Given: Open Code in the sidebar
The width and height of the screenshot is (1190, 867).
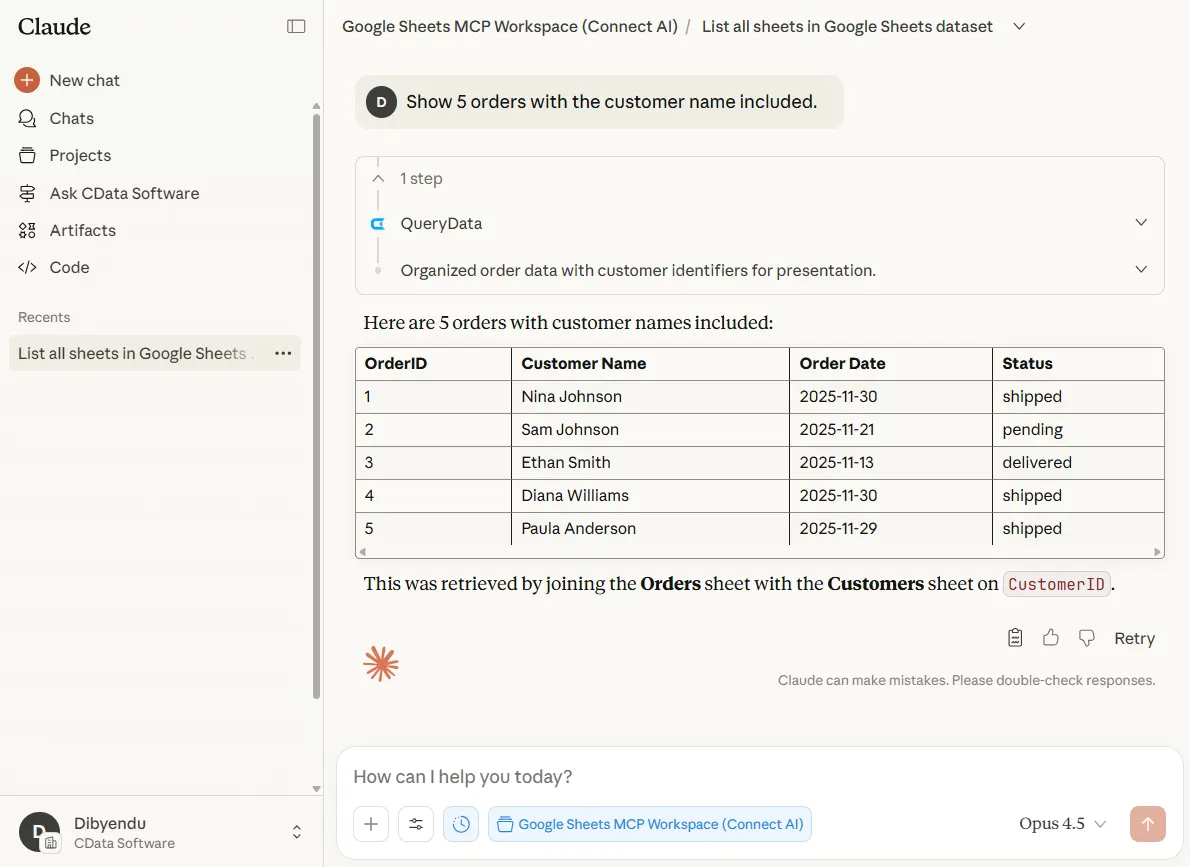Looking at the screenshot, I should click(x=69, y=268).
